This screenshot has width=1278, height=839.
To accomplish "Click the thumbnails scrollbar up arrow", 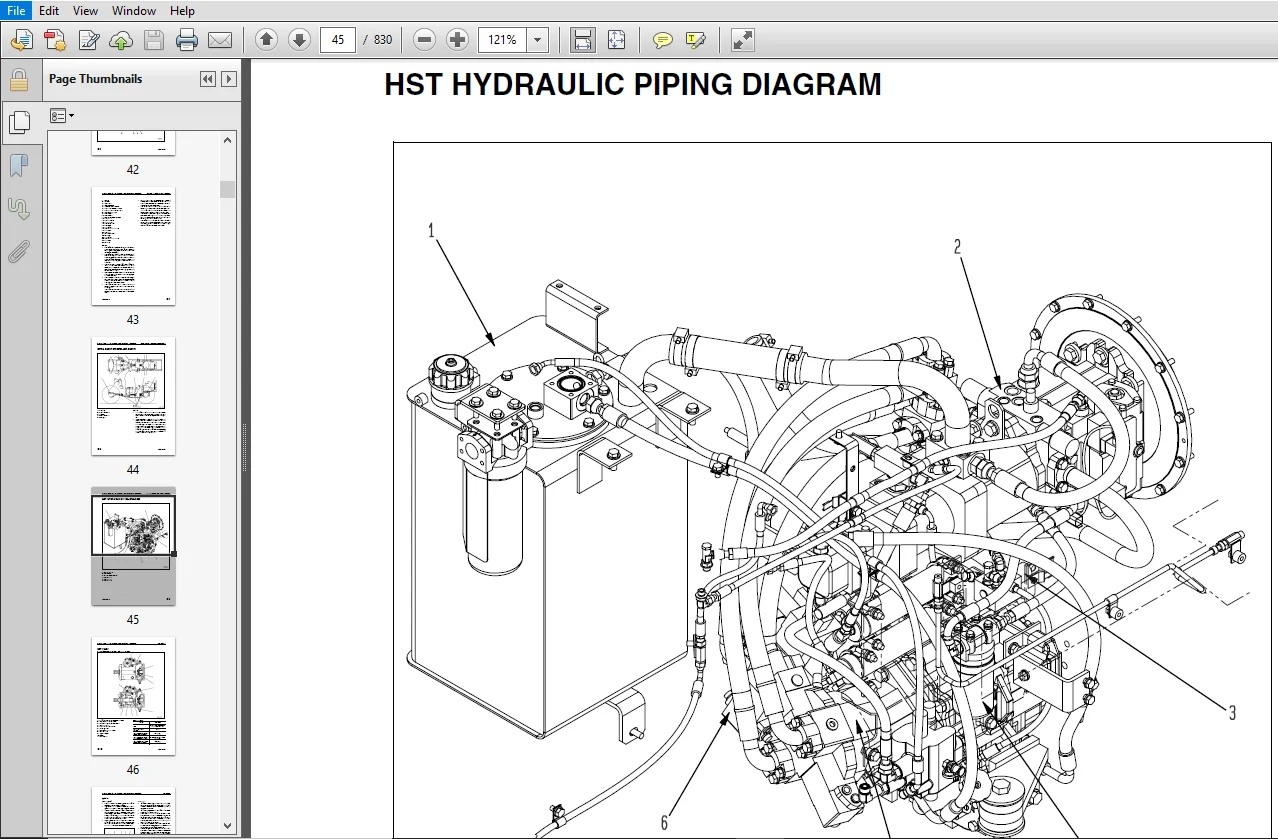I will click(x=228, y=139).
